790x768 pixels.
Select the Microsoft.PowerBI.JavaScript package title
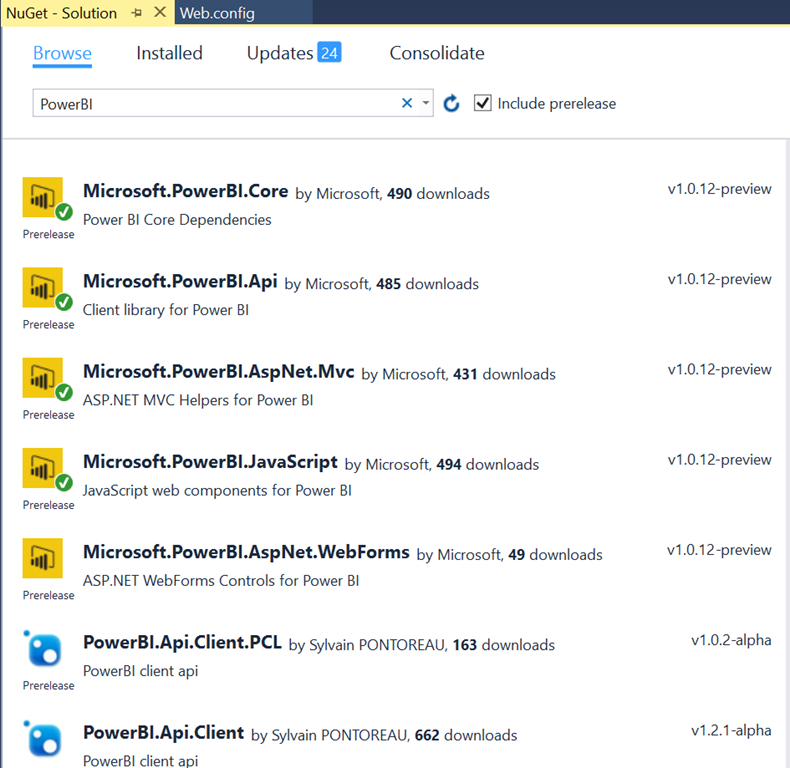point(210,462)
